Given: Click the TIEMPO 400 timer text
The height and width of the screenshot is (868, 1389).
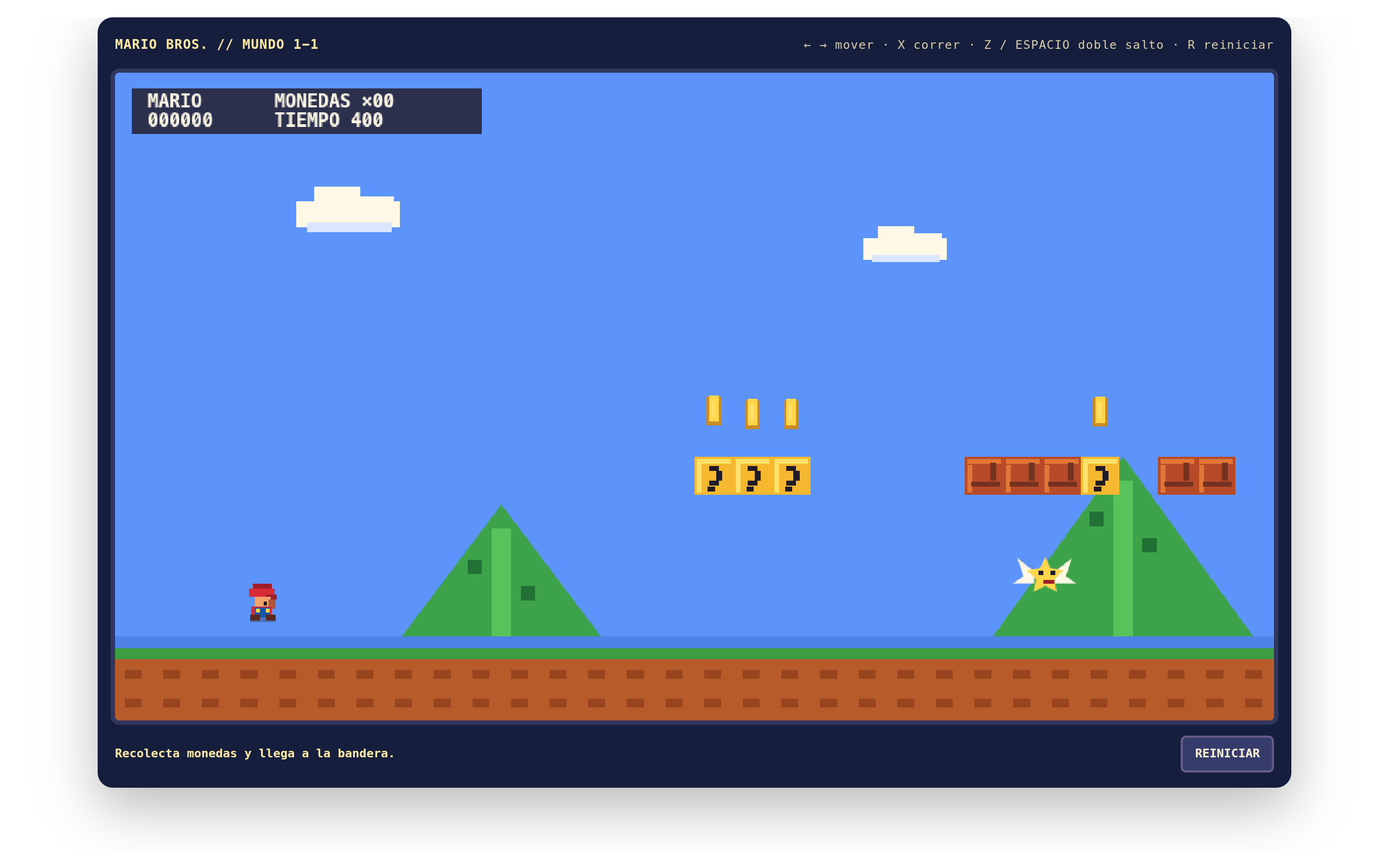Looking at the screenshot, I should tap(328, 120).
